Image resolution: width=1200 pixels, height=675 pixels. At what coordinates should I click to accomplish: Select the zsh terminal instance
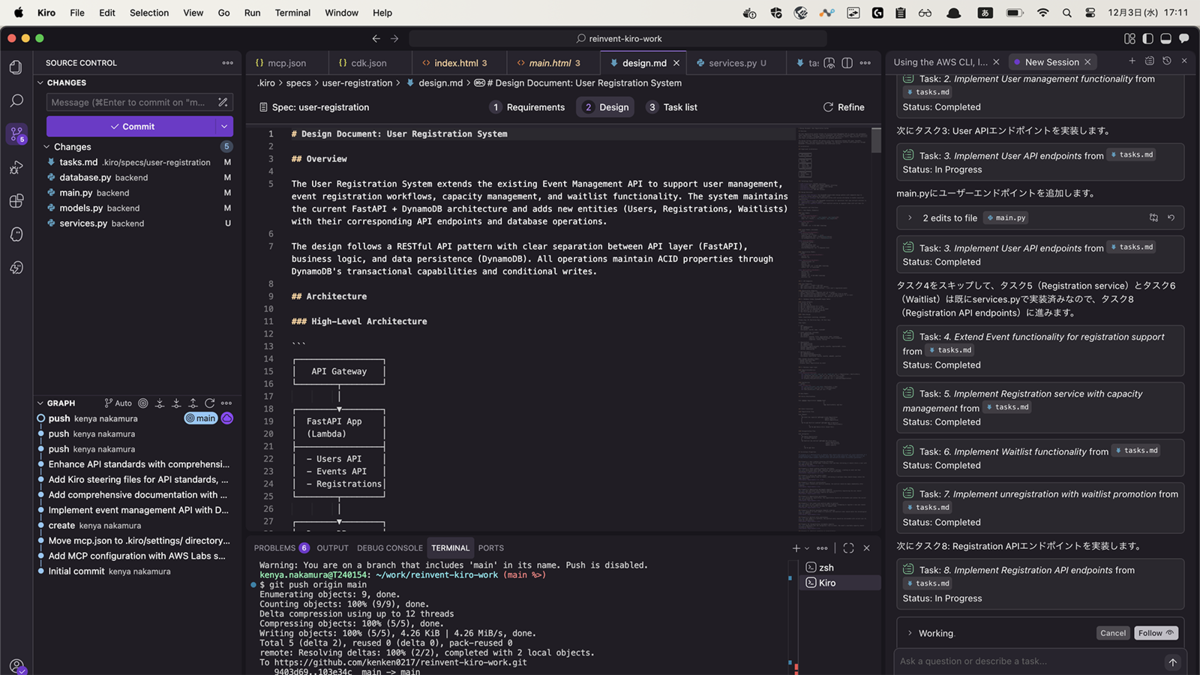pos(840,567)
